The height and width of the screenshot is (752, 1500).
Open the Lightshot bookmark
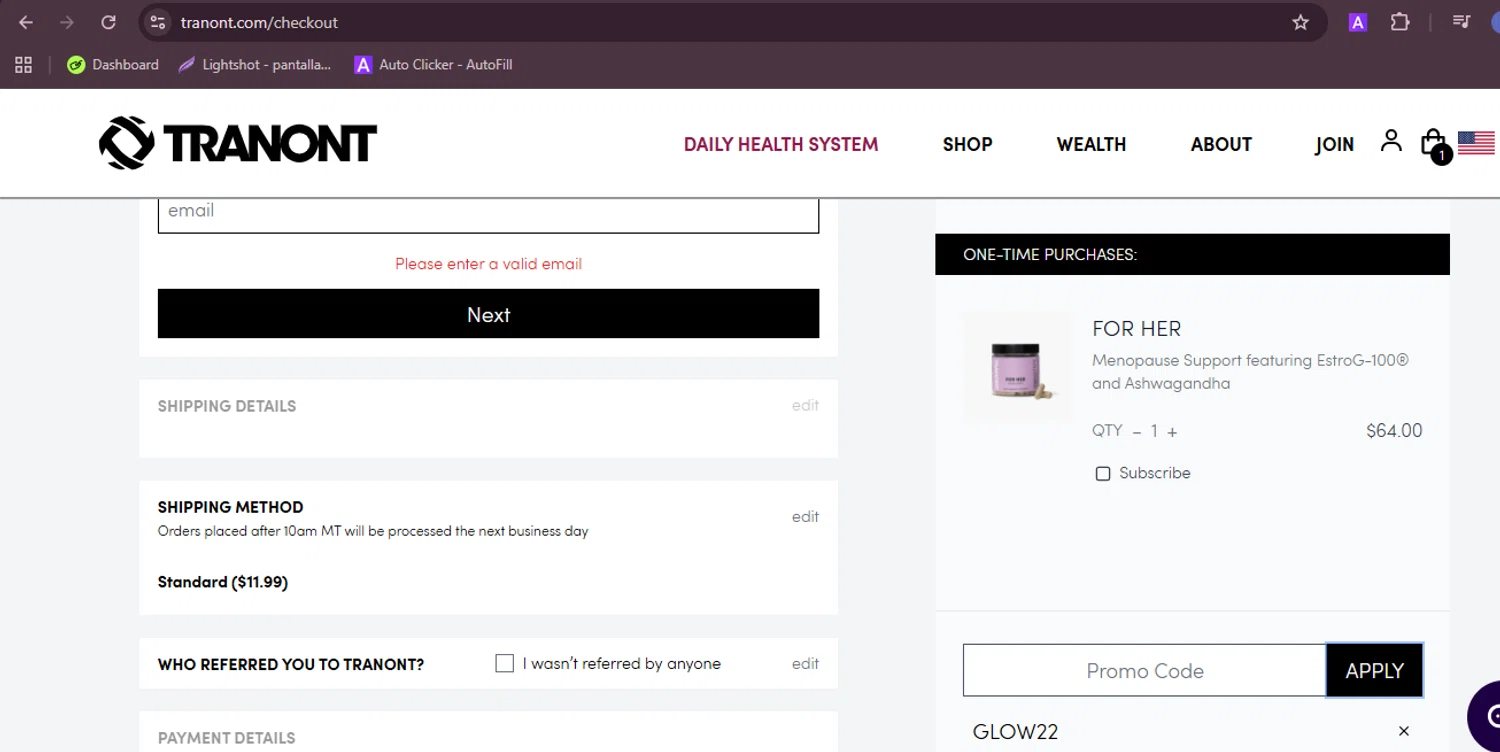point(255,65)
